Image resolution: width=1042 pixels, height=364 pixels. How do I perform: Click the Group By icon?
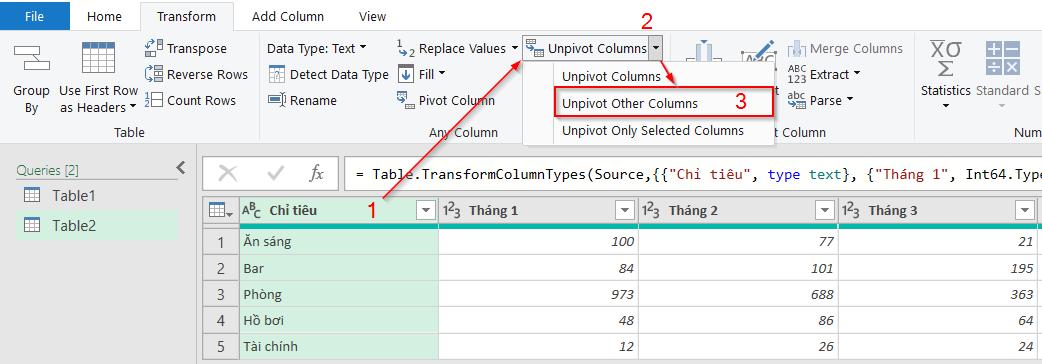point(31,58)
